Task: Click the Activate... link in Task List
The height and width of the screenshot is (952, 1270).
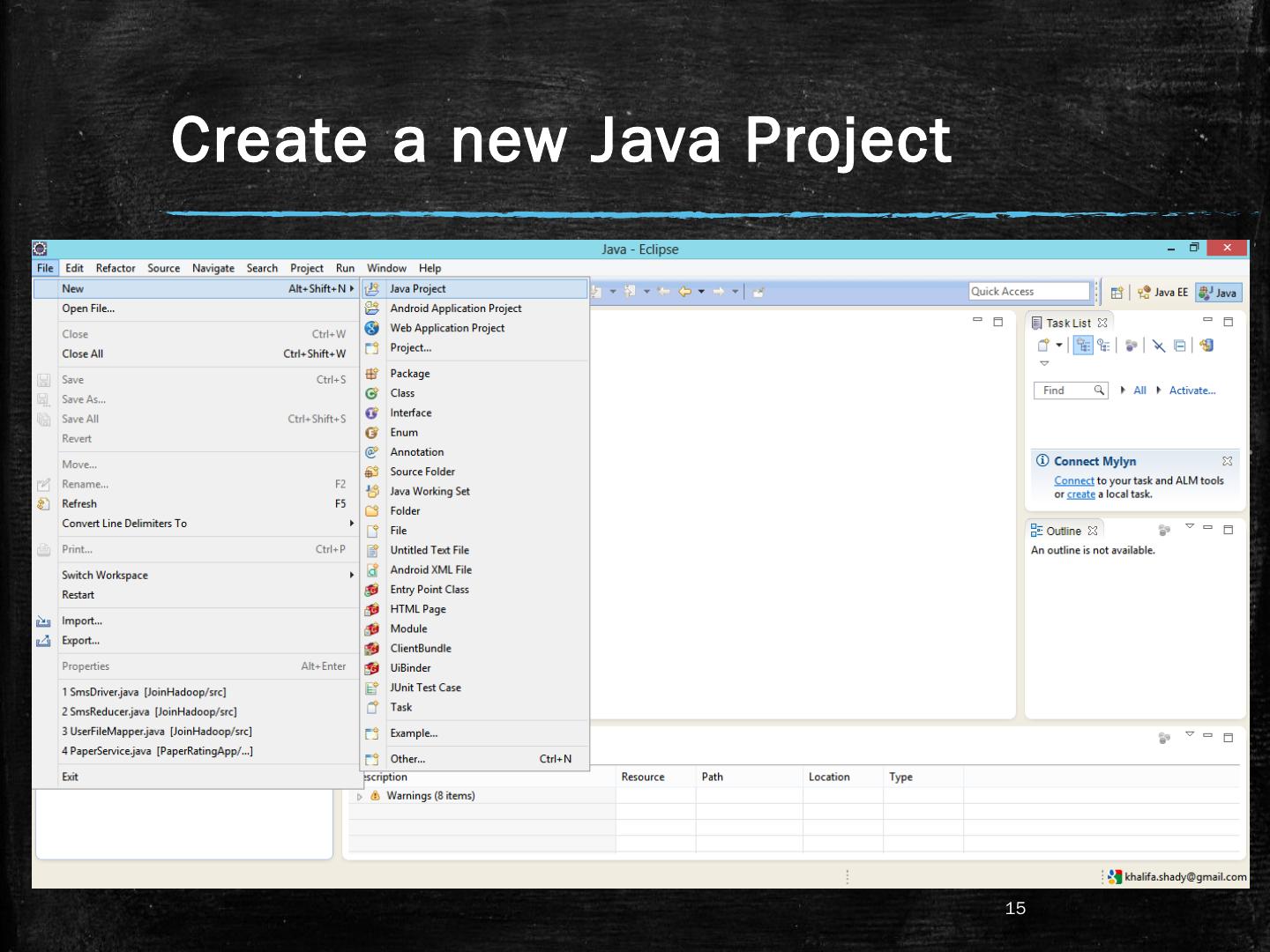Action: [x=1192, y=390]
